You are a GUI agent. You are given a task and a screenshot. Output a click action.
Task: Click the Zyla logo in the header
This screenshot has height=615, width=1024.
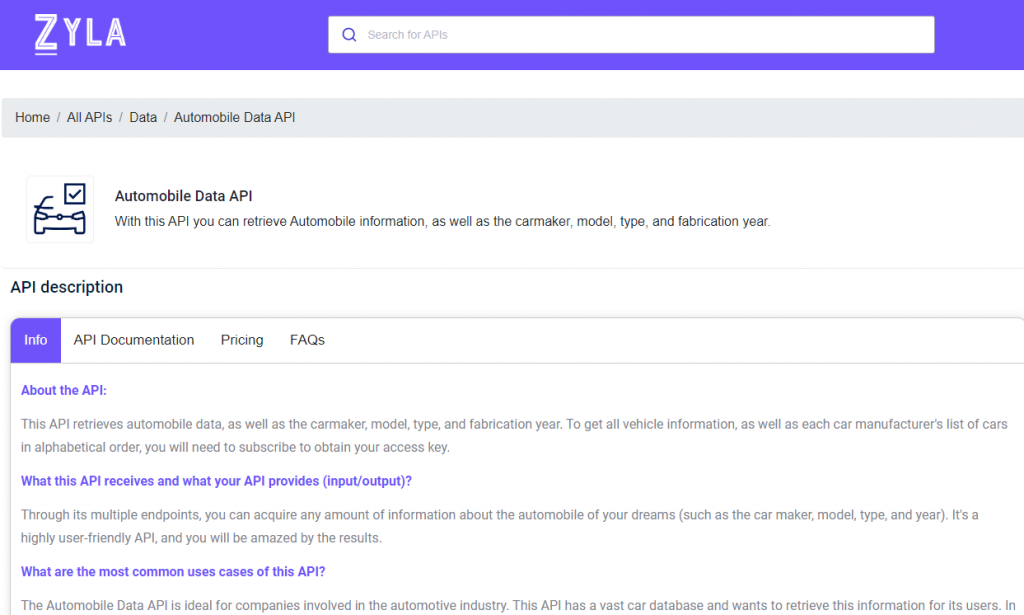coord(80,34)
